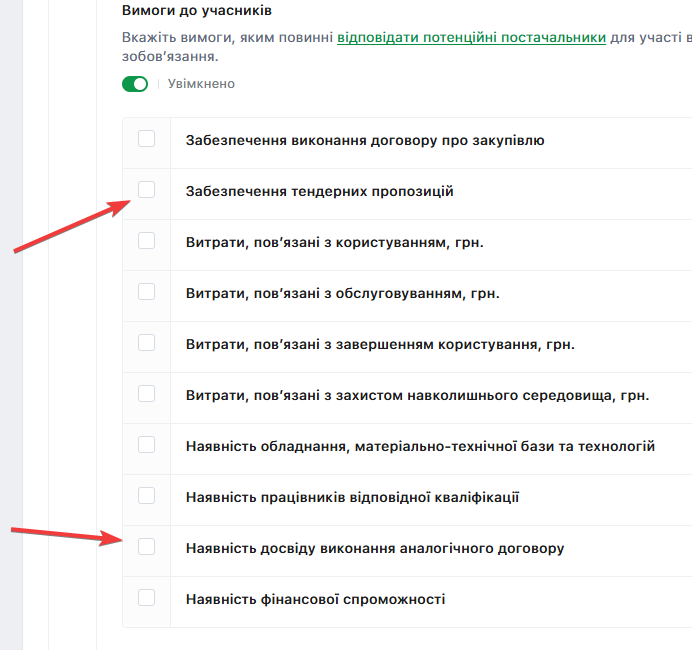This screenshot has width=692, height=650.
Task: Tick the "захистом навколишнього середовища" costs checkbox
Action: point(147,394)
